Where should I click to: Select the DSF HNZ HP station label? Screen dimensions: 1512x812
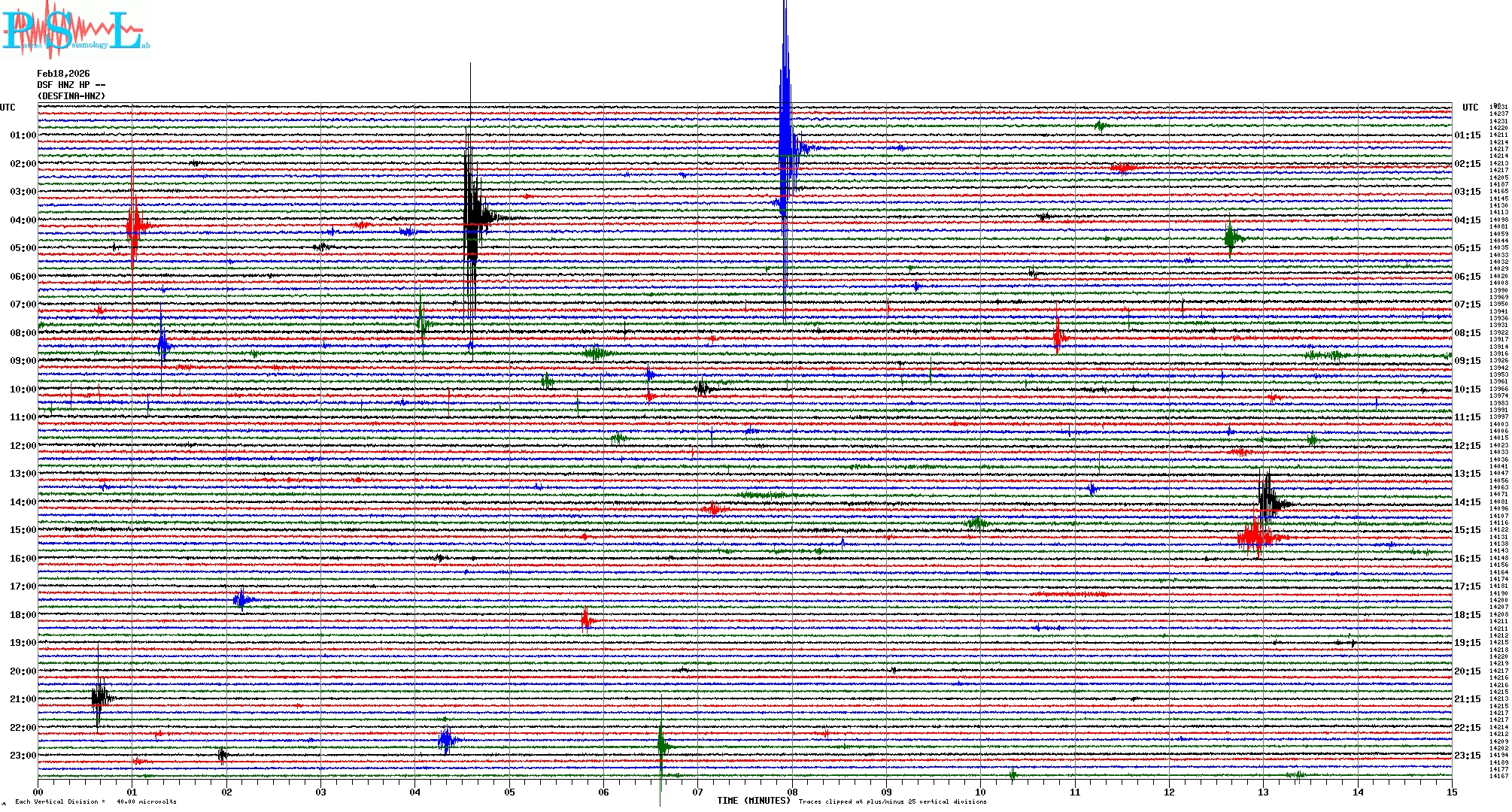(71, 85)
